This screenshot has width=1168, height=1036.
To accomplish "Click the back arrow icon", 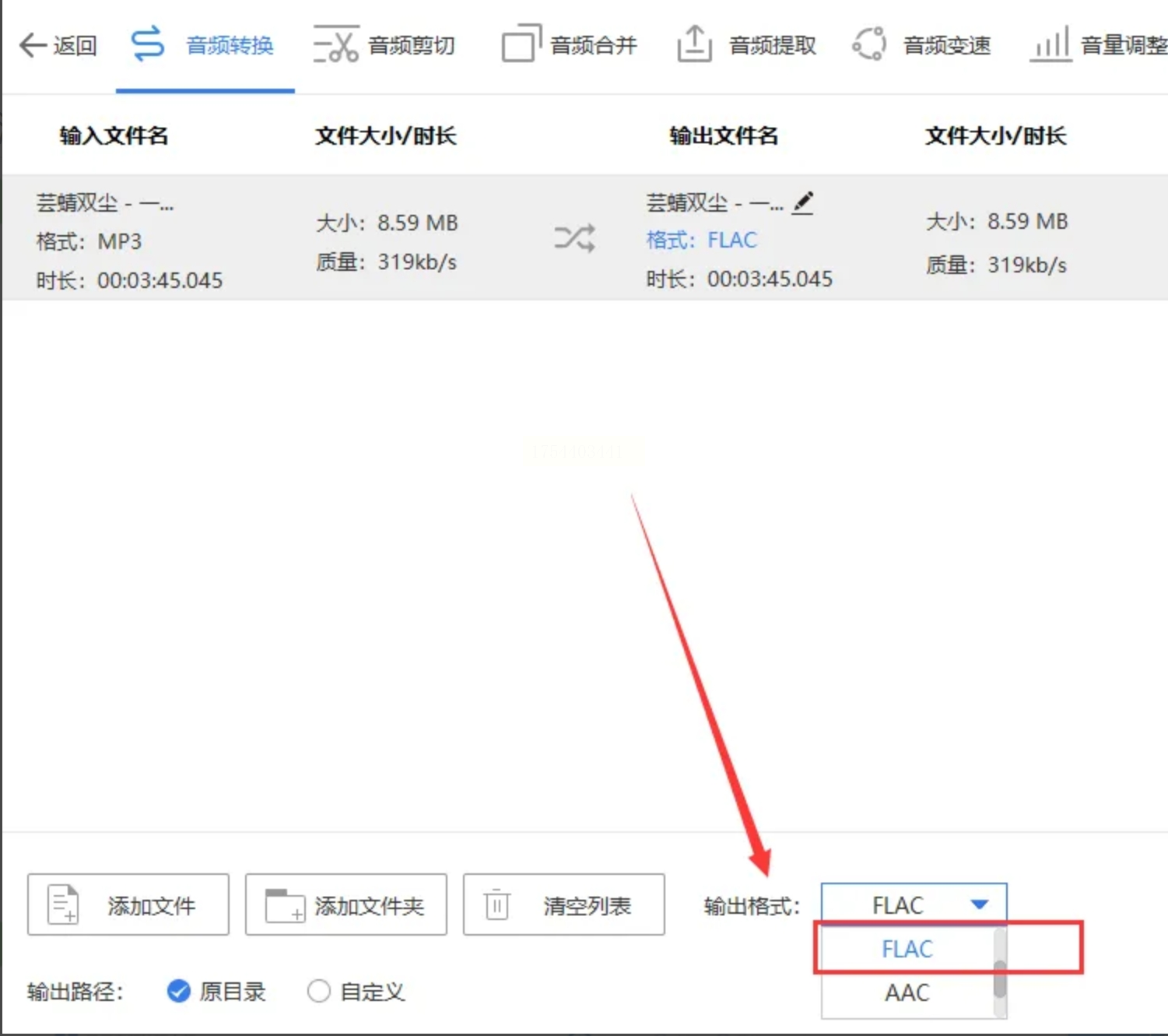I will pos(33,45).
